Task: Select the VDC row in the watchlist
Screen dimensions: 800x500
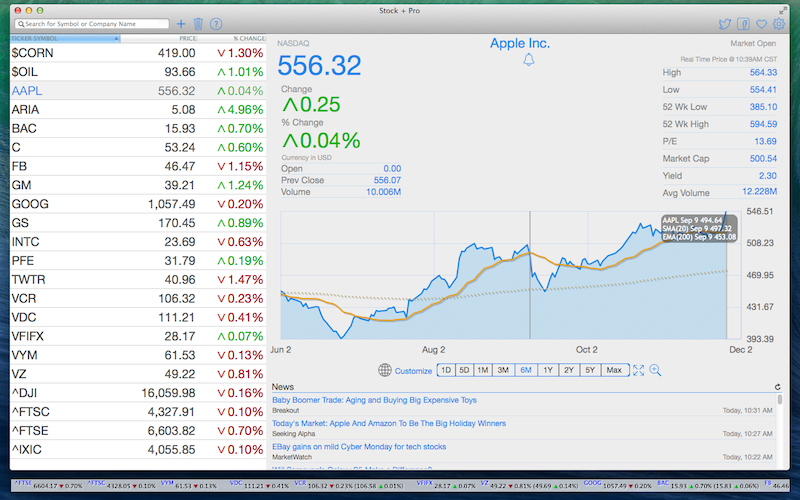Action: (138, 317)
